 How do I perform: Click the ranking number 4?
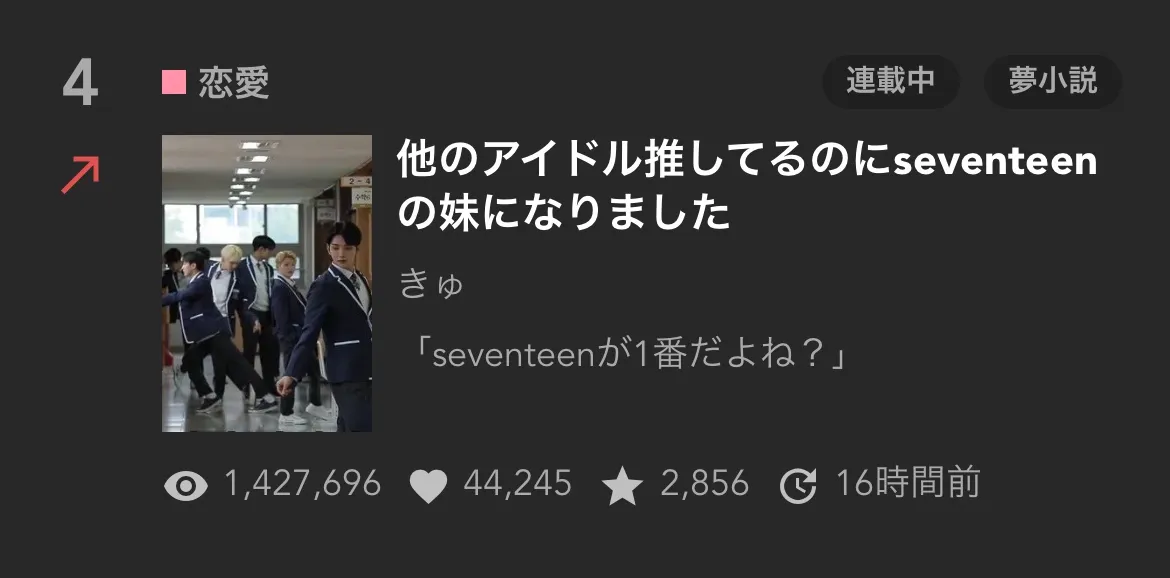[x=81, y=84]
